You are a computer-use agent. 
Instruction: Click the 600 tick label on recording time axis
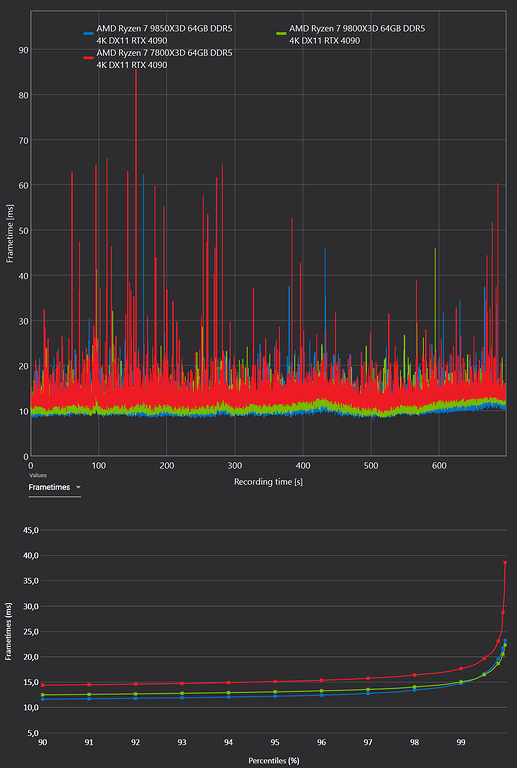[439, 465]
